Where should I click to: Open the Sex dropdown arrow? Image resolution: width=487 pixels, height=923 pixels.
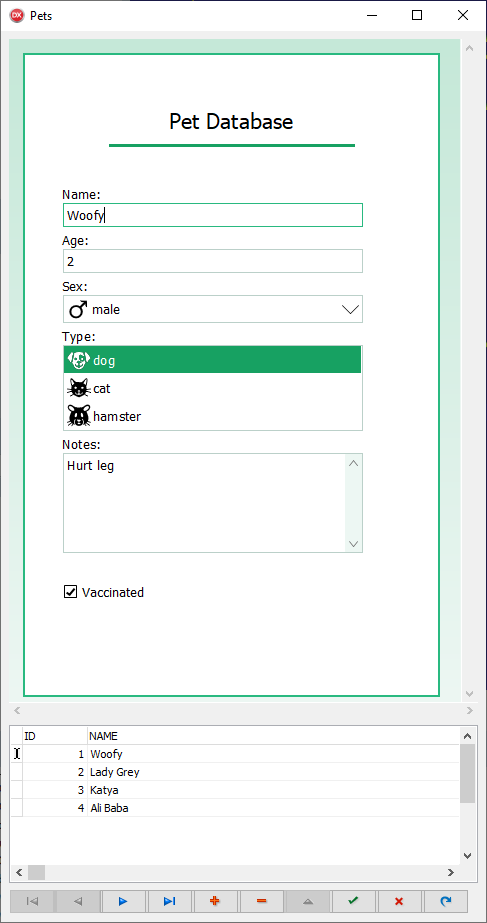coord(350,310)
